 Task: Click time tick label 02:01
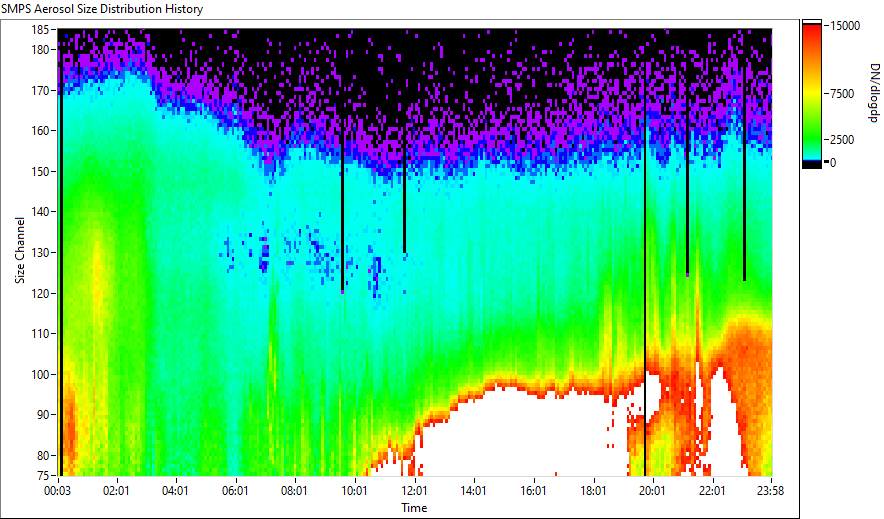116,491
